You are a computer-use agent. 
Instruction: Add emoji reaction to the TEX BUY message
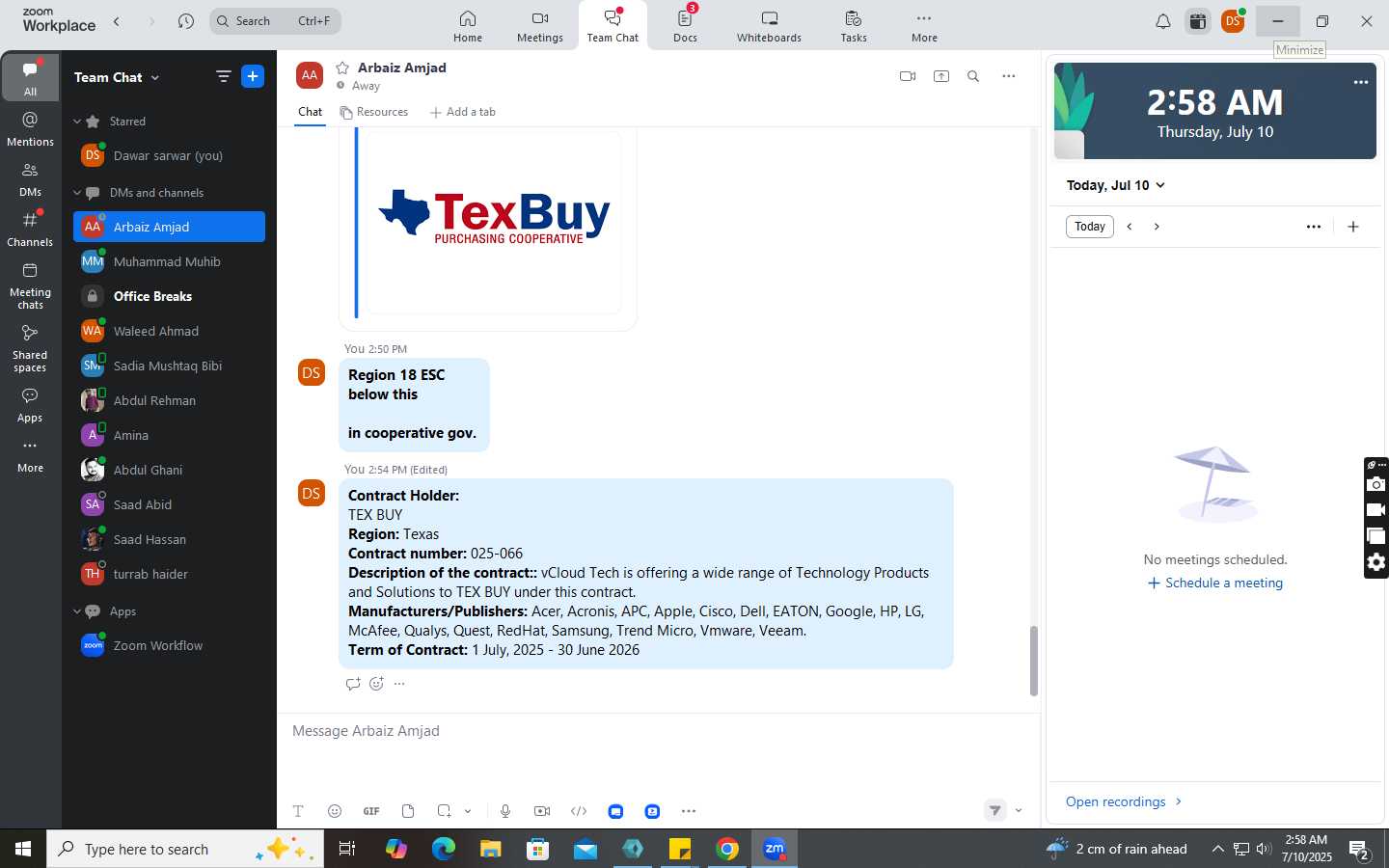coord(376,684)
